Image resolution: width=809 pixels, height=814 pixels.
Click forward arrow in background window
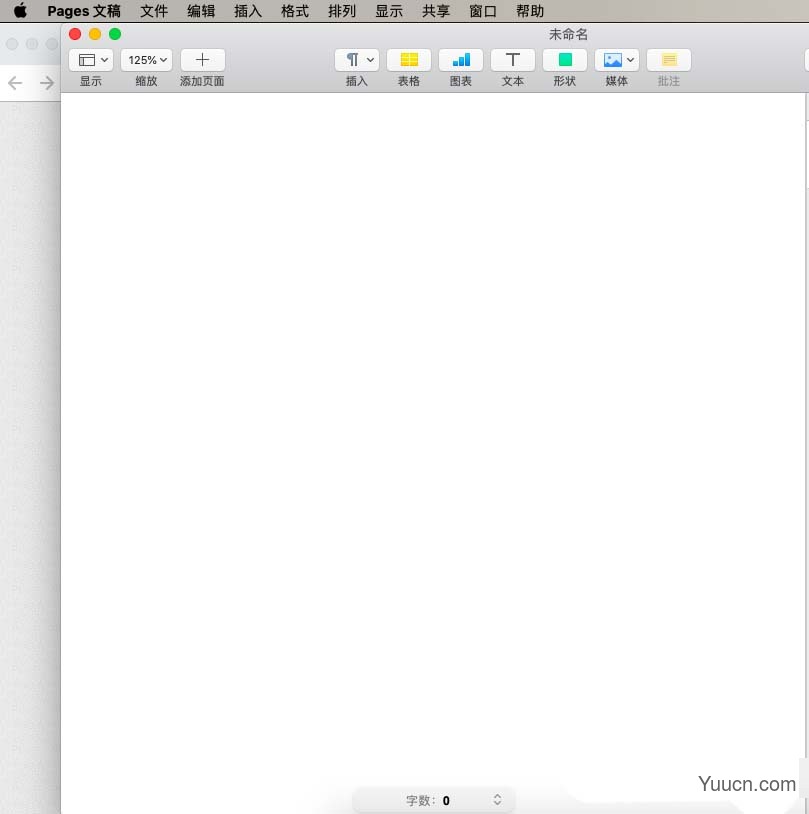[47, 83]
